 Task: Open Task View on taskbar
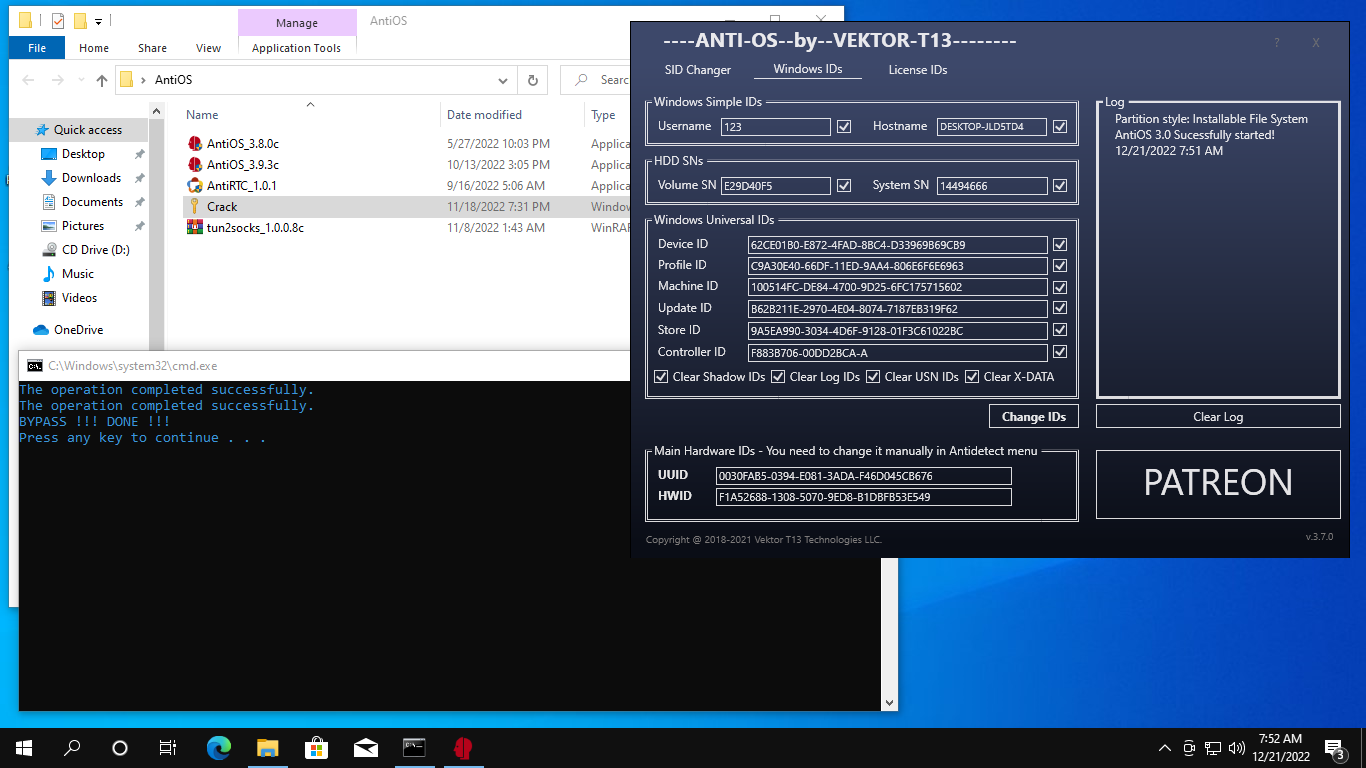coord(168,747)
